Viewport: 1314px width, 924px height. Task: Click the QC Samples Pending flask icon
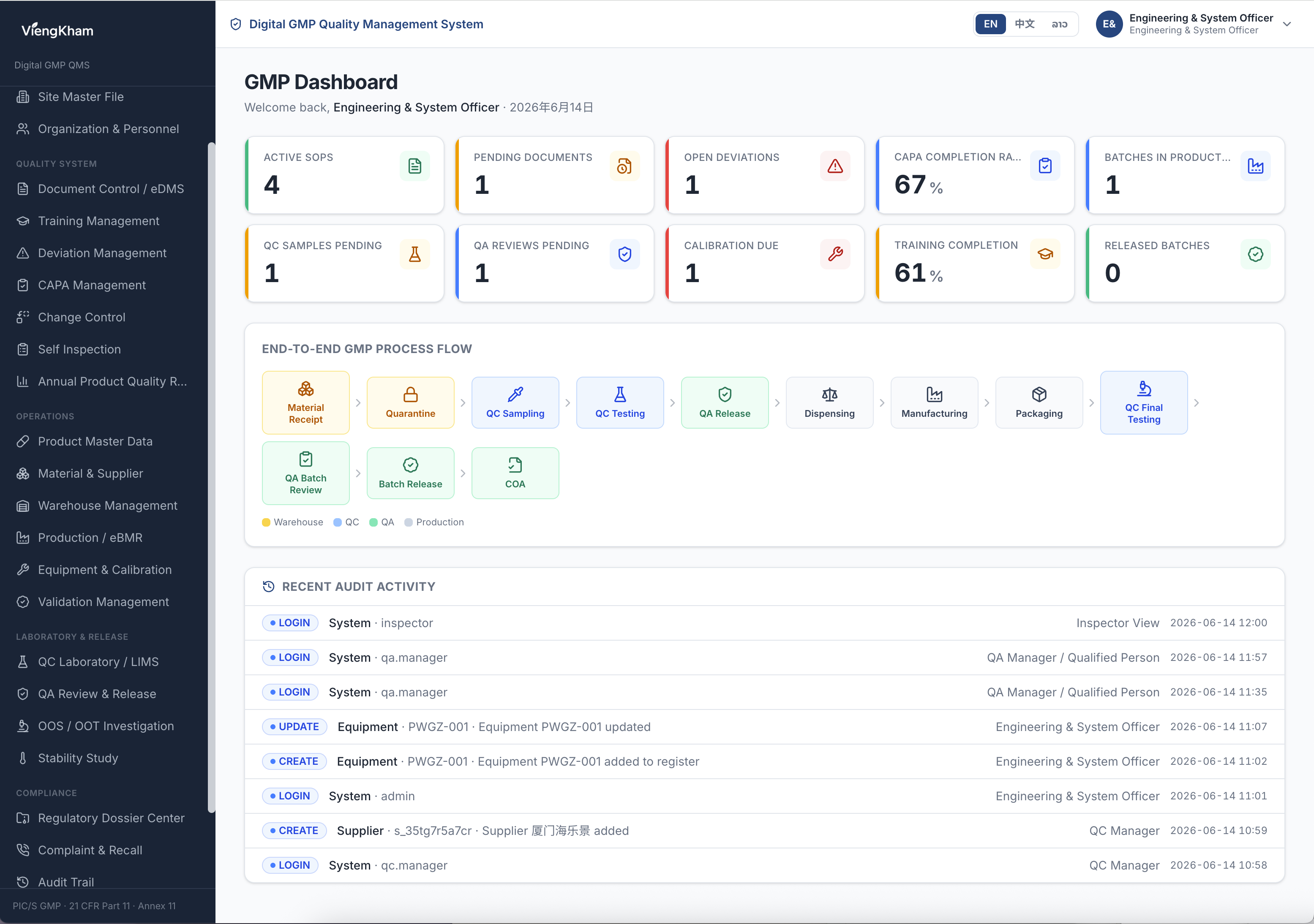pyautogui.click(x=415, y=254)
